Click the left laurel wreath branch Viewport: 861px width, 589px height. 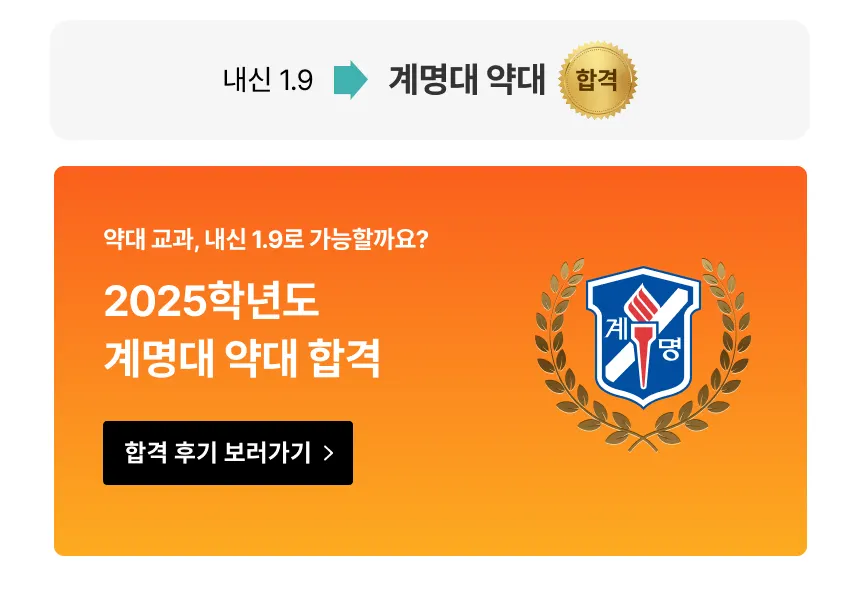pos(577,351)
